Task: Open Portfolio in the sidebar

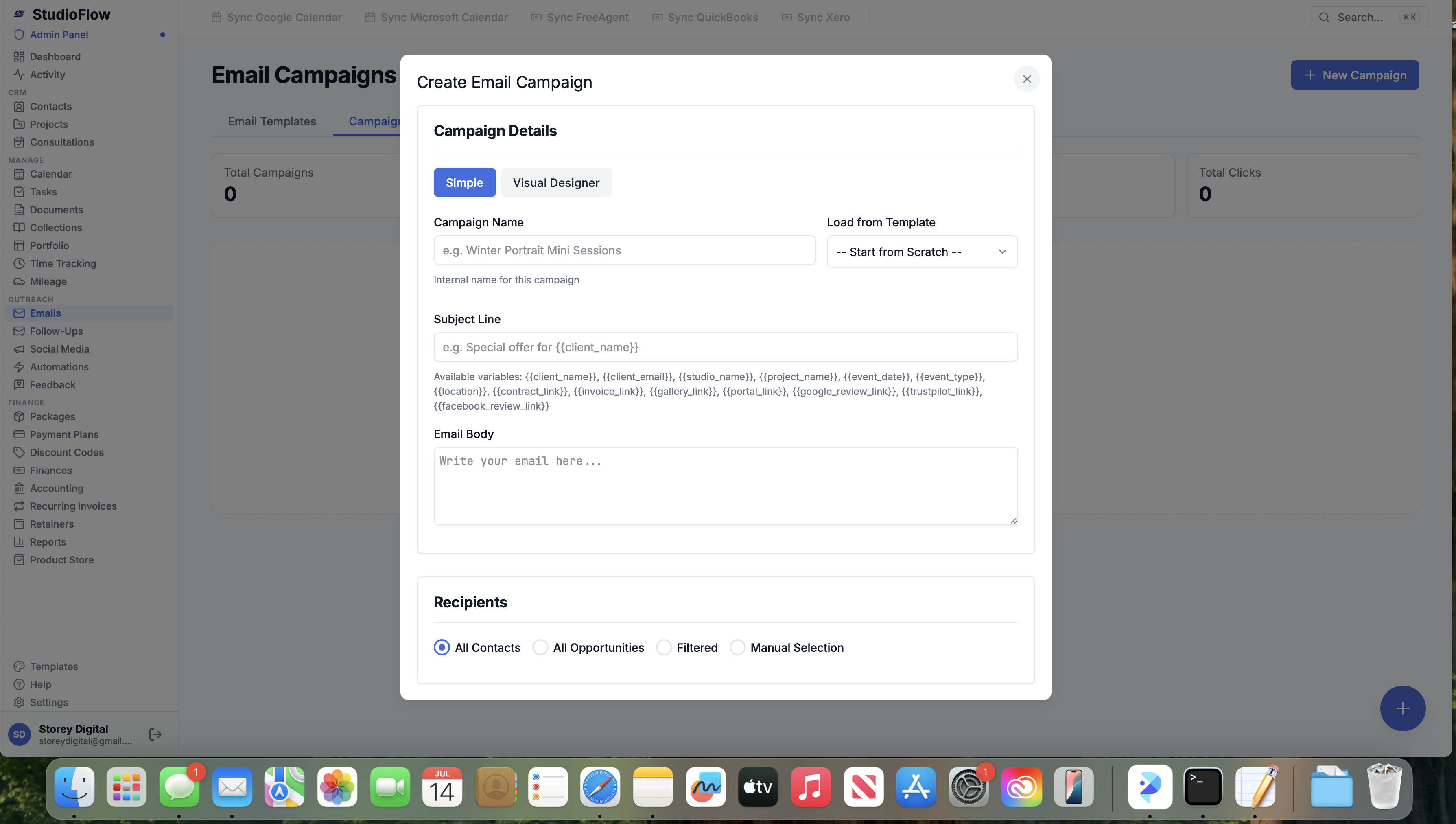Action: (x=49, y=245)
